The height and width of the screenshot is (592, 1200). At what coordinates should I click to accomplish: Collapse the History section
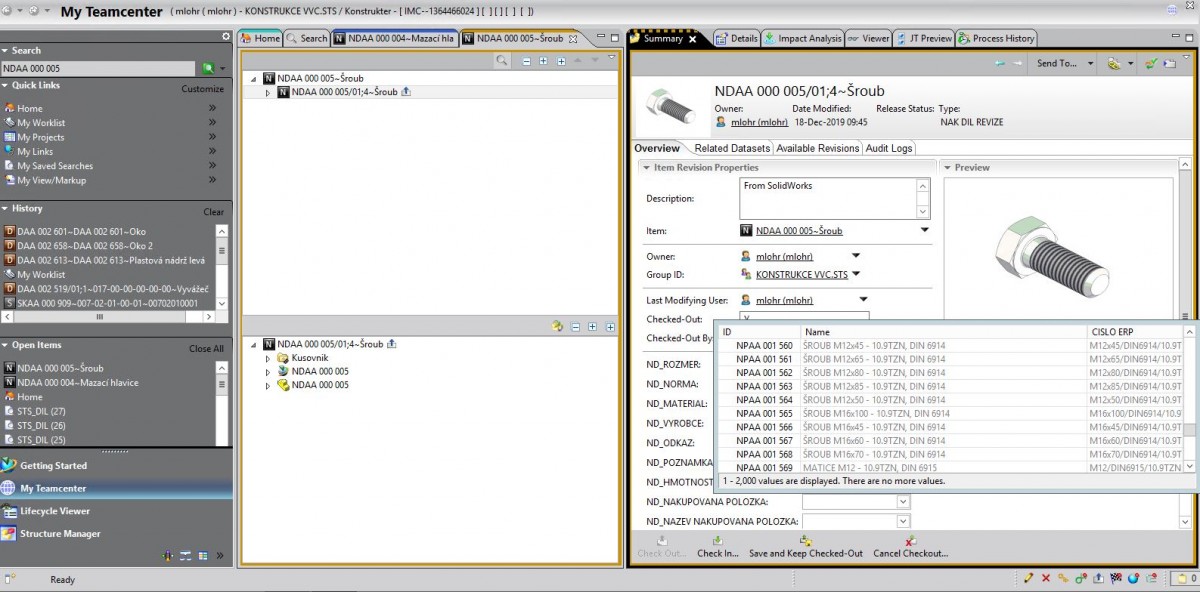pyautogui.click(x=5, y=209)
